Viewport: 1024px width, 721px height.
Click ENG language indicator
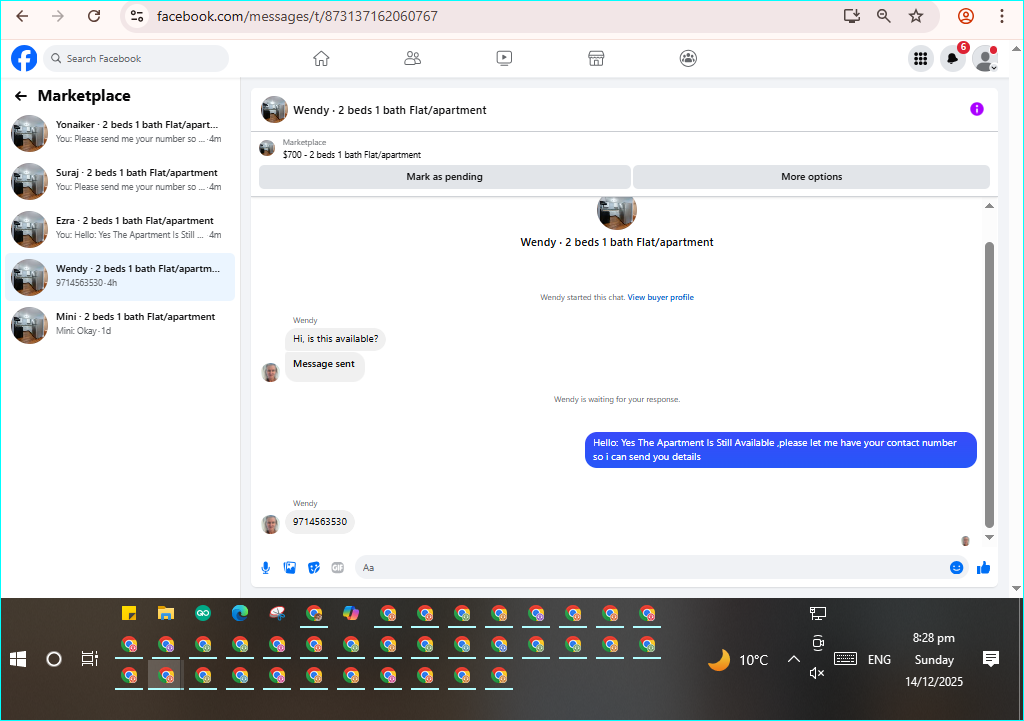(879, 660)
